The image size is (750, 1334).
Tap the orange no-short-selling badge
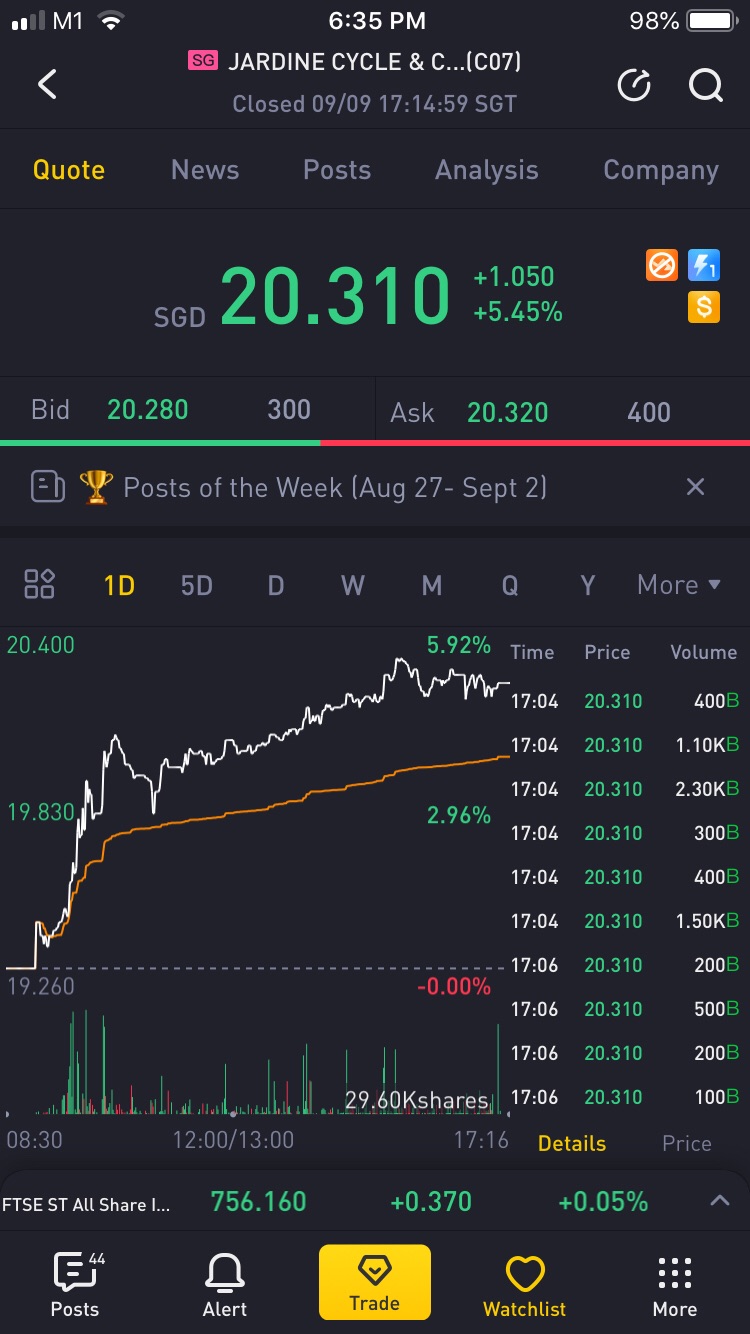click(x=662, y=265)
